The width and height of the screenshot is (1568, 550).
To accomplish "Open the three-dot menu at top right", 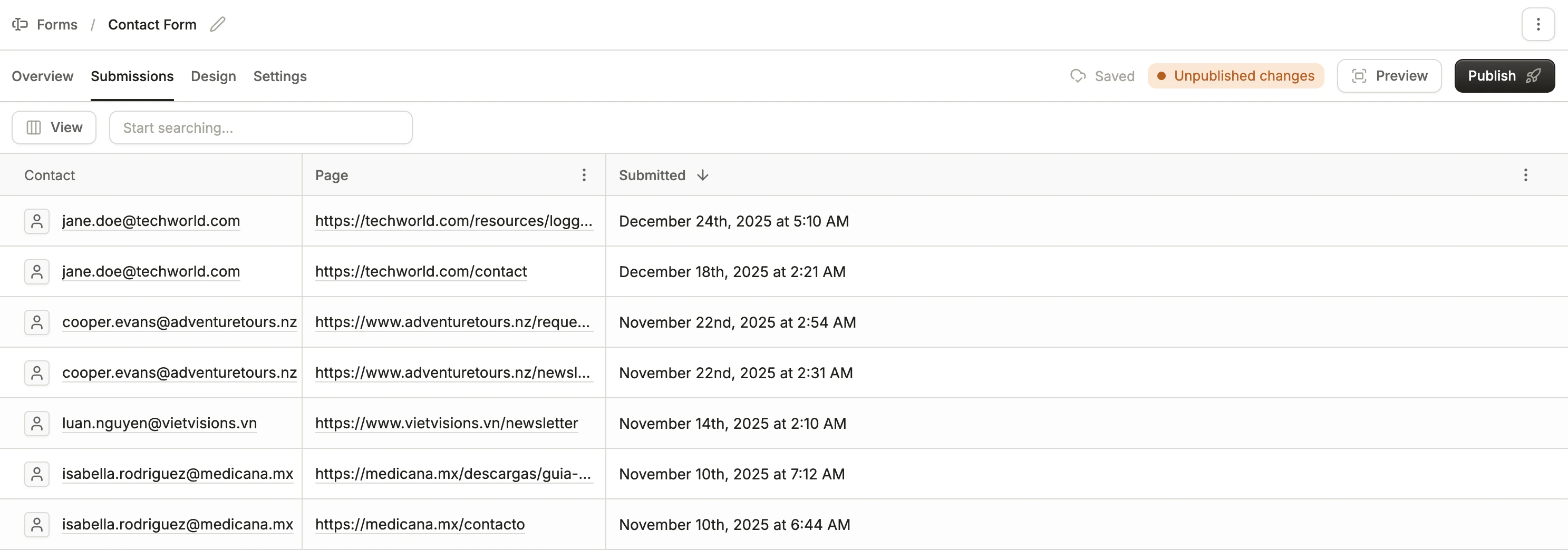I will [x=1537, y=24].
